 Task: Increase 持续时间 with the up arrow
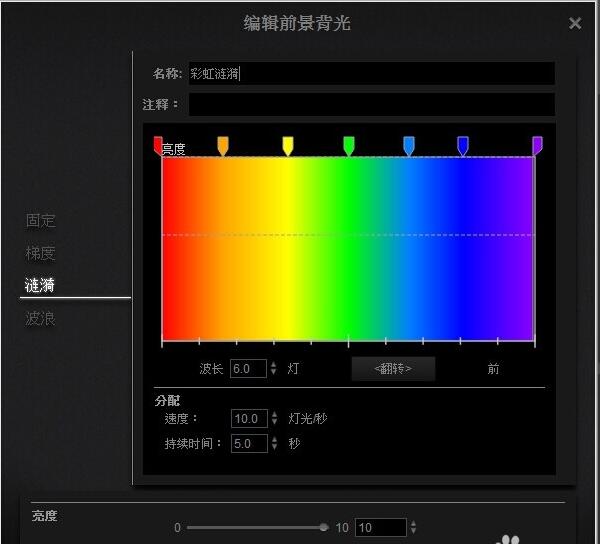274,440
